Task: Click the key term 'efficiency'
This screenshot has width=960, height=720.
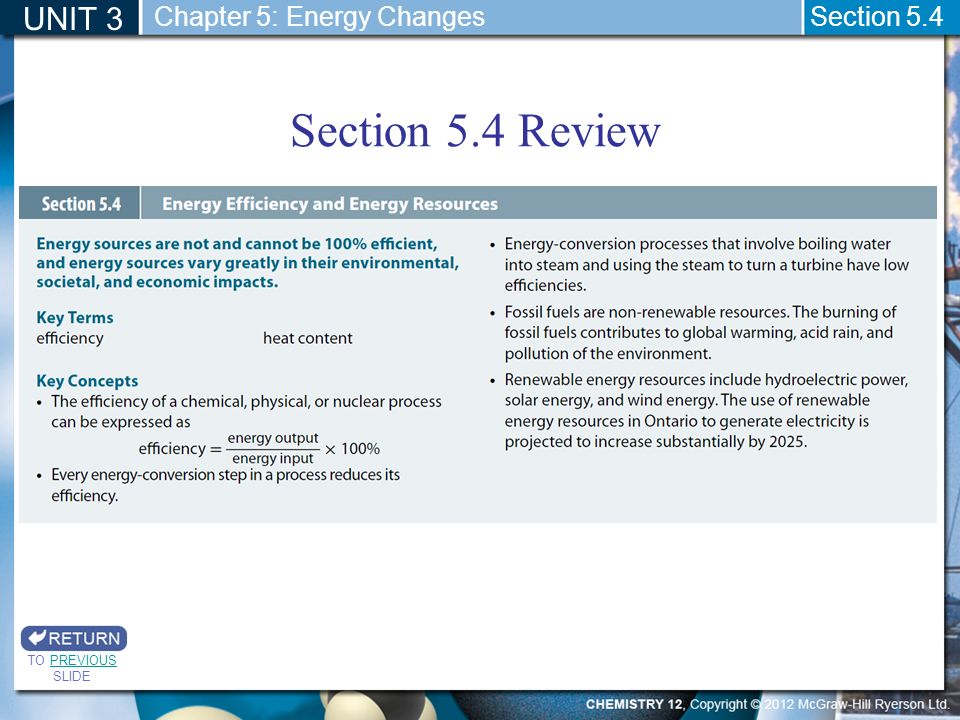Action: coord(70,338)
